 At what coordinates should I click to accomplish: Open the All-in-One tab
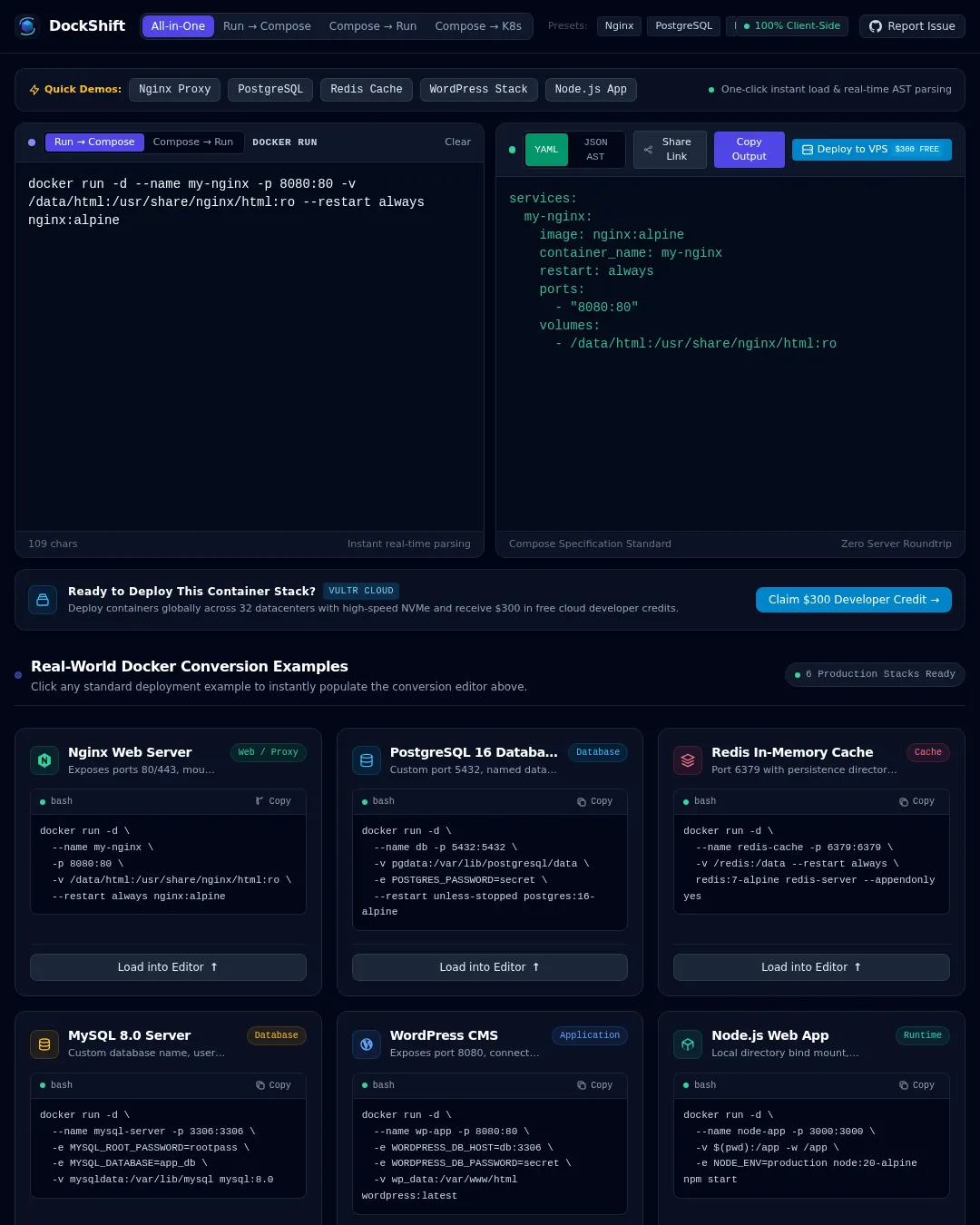[x=178, y=26]
